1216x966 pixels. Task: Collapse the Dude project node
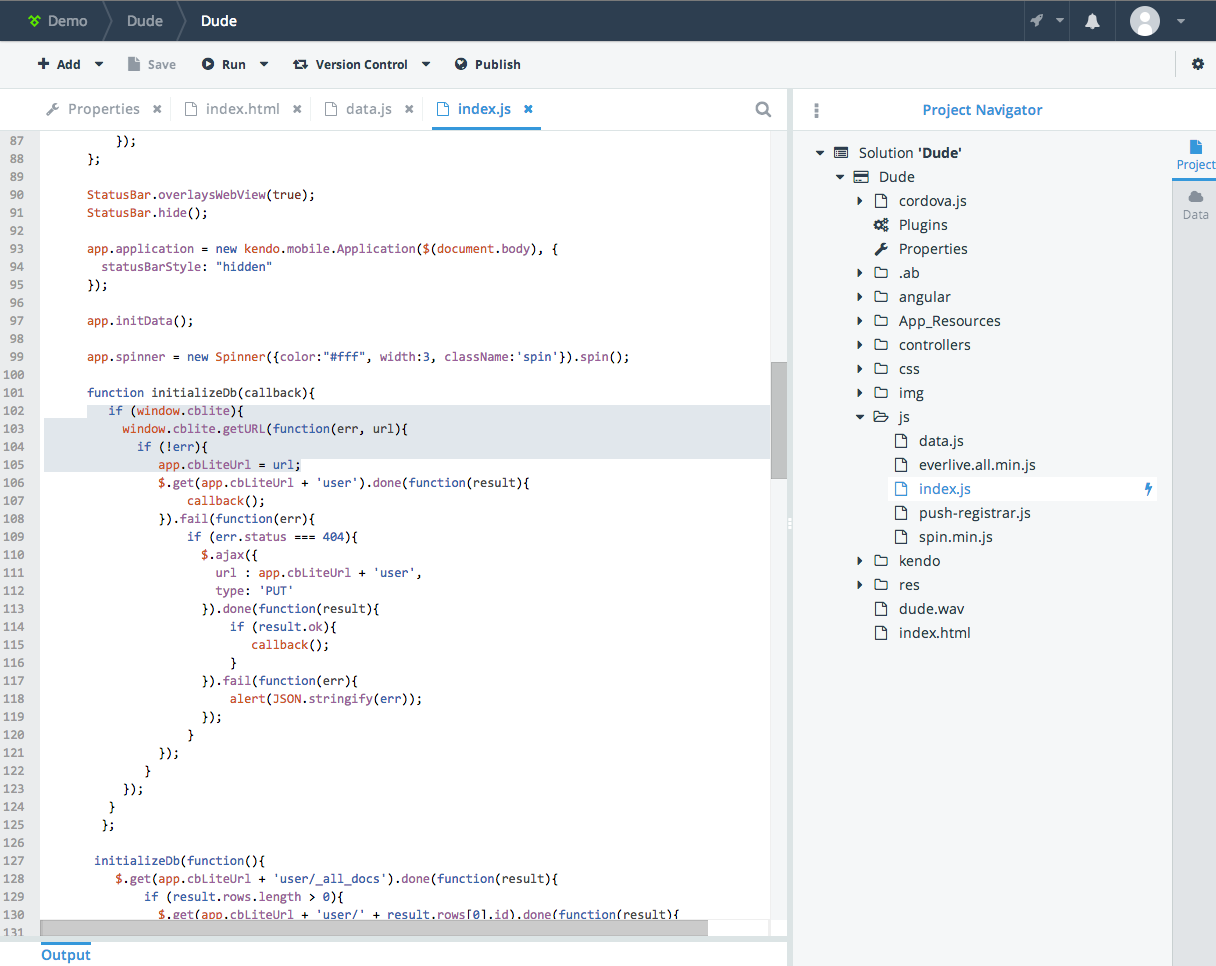(x=840, y=177)
